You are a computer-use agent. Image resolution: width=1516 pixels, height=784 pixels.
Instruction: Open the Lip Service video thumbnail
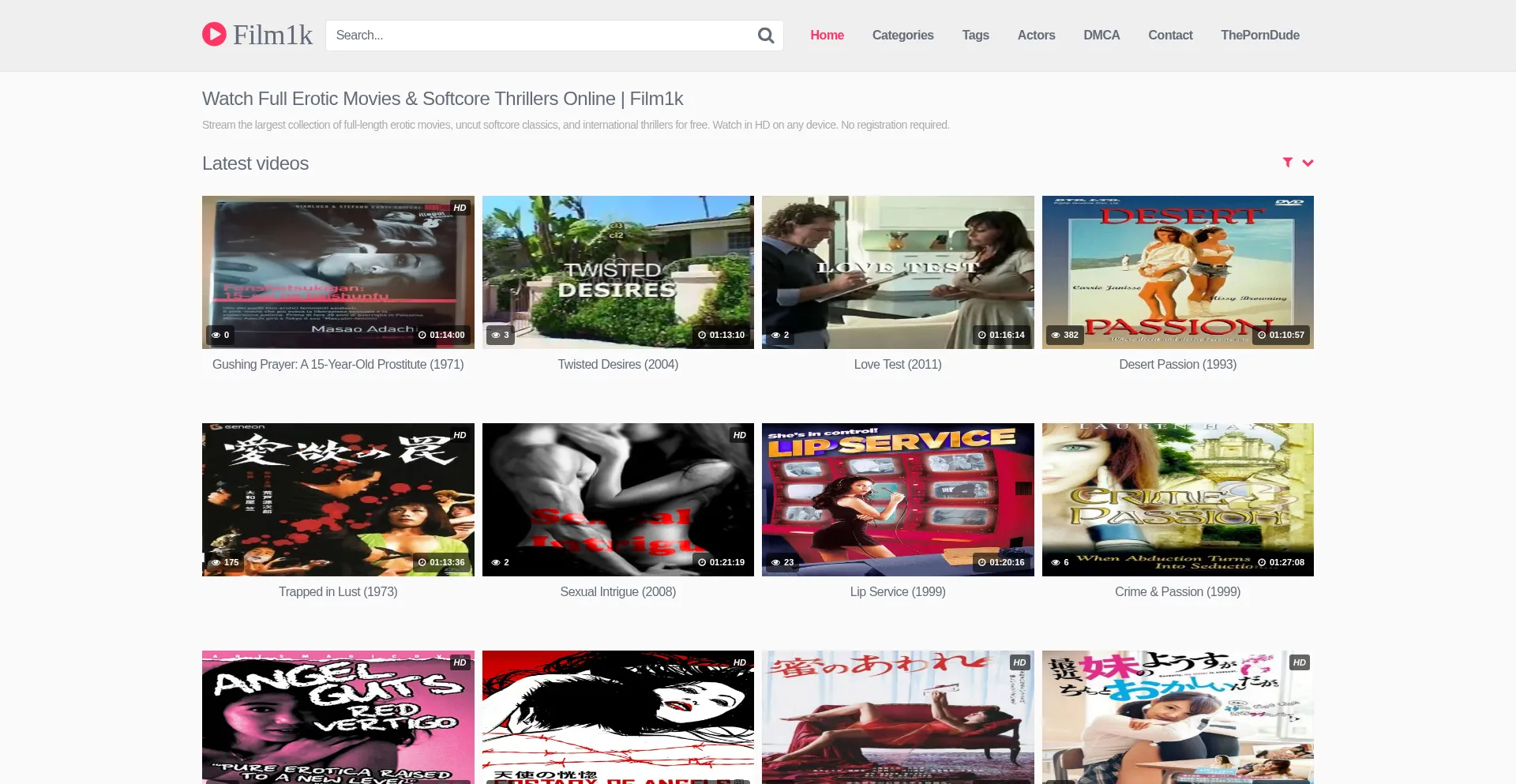(898, 500)
